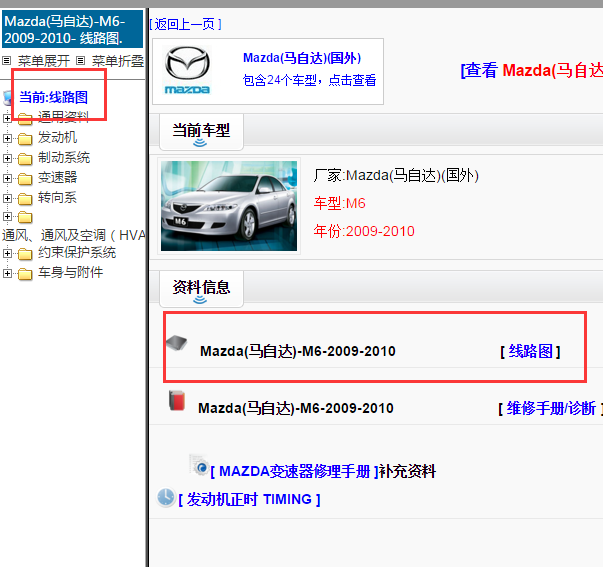Image resolution: width=603 pixels, height=567 pixels.
Task: Expand the 发动机 tree node
Action: pyautogui.click(x=7, y=138)
